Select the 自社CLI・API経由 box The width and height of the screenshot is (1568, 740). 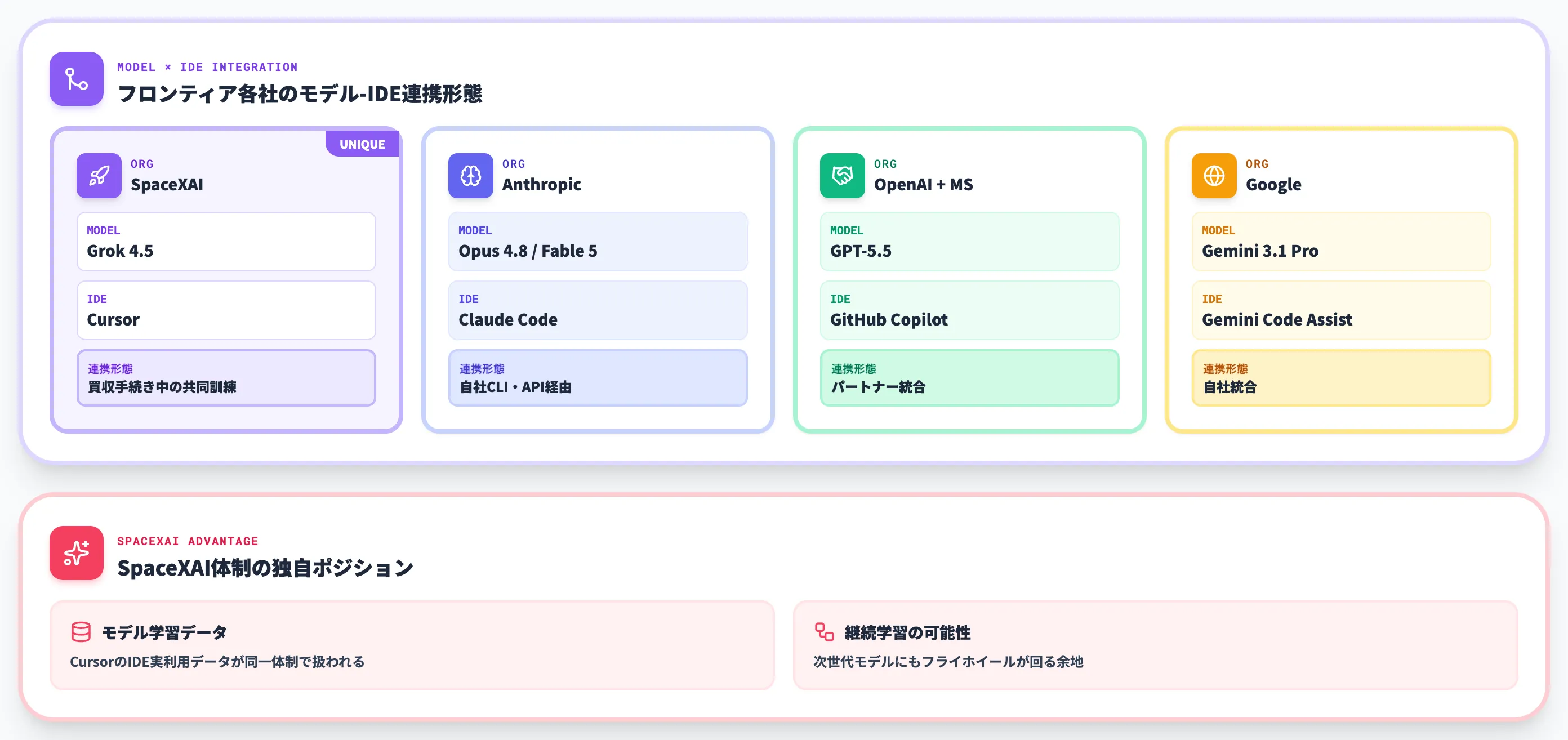(x=598, y=378)
